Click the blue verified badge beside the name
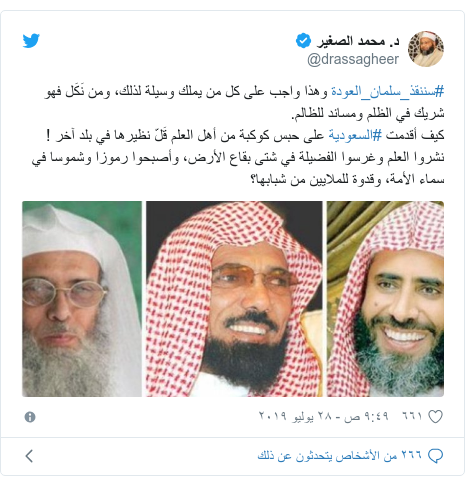The width and height of the screenshot is (465, 485). 303,41
